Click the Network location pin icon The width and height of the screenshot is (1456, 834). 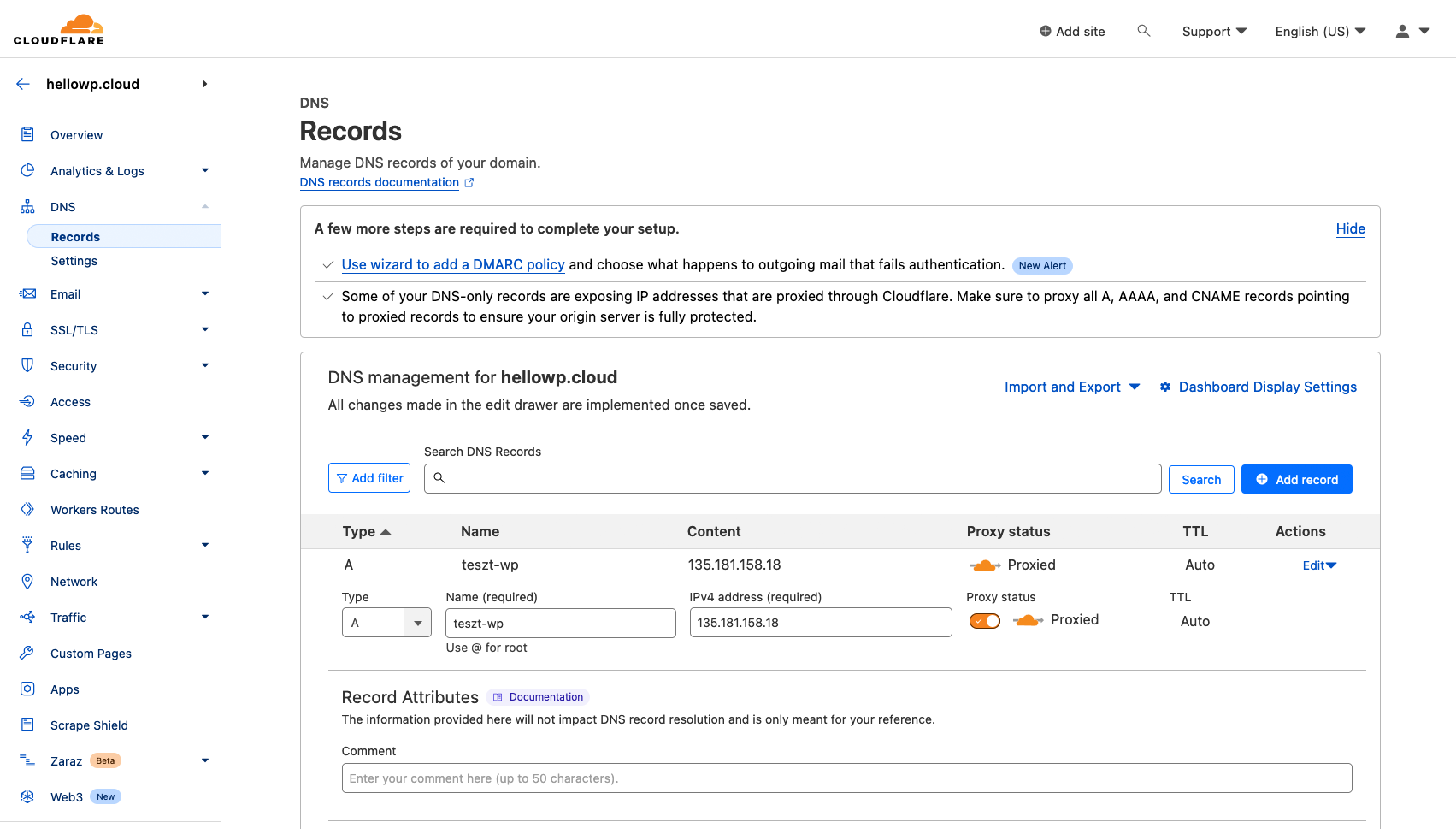click(x=27, y=581)
